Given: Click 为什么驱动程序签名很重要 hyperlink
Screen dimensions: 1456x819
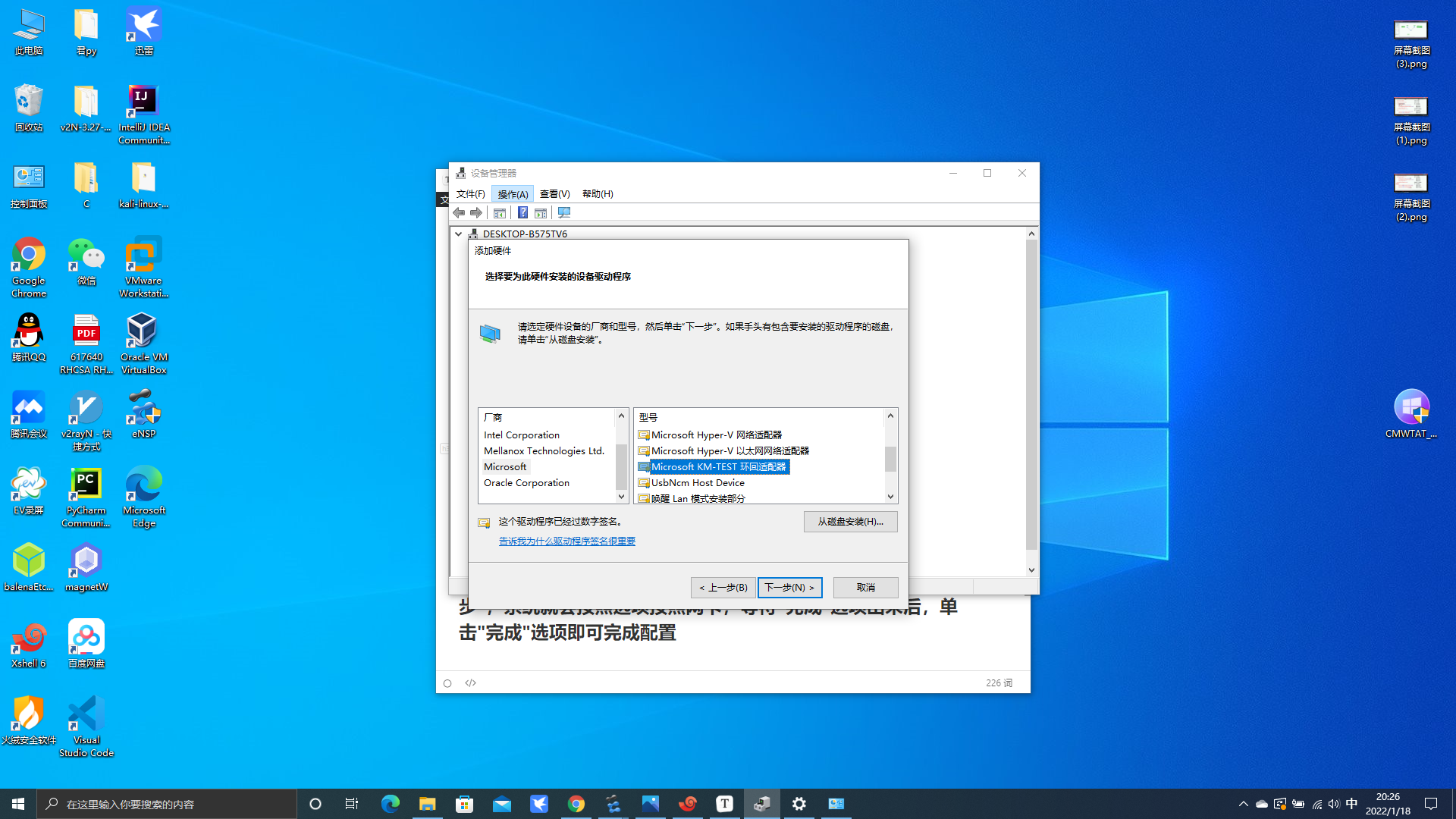Looking at the screenshot, I should [567, 541].
